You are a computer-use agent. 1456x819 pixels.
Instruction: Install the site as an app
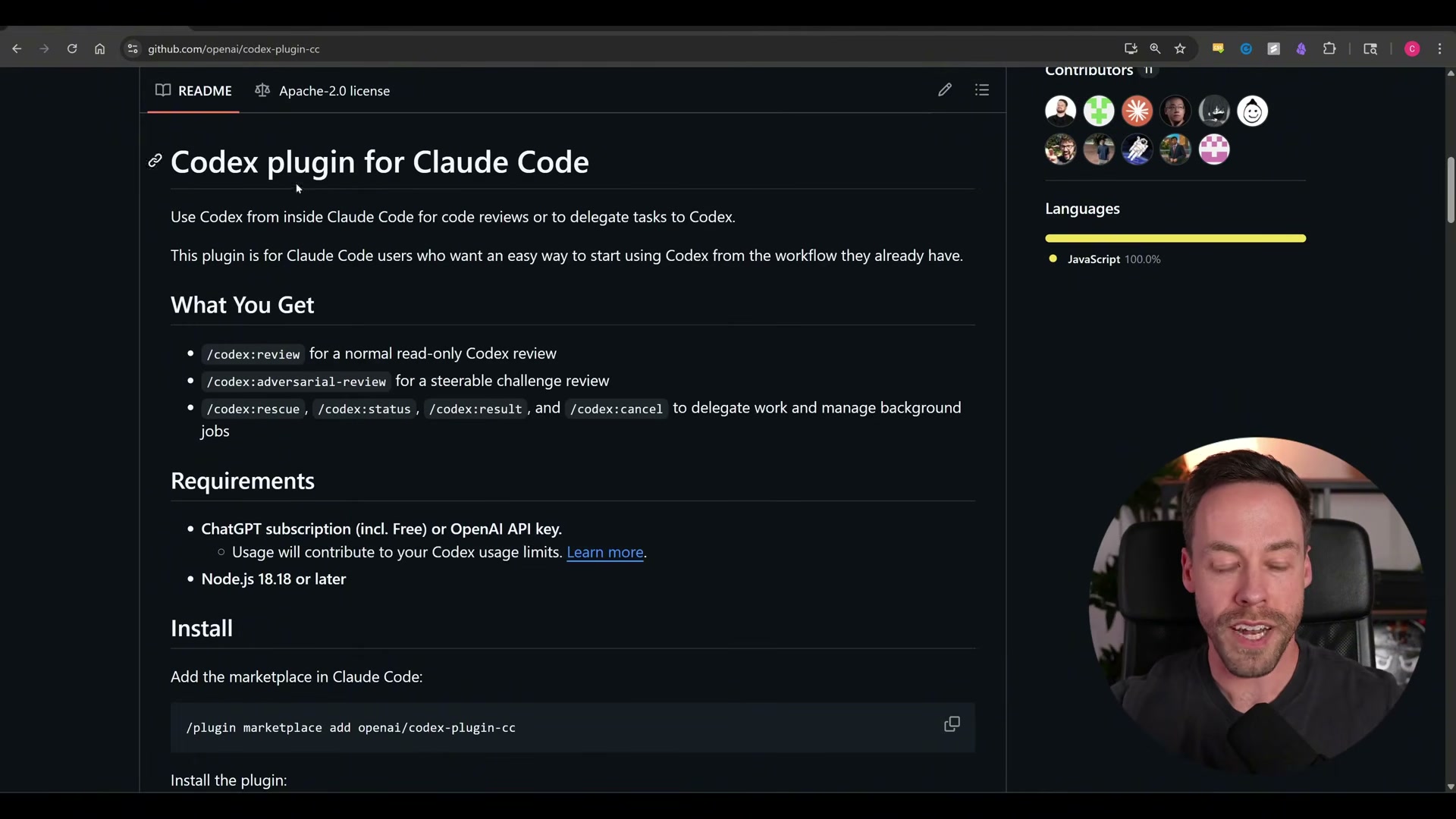click(x=1130, y=49)
